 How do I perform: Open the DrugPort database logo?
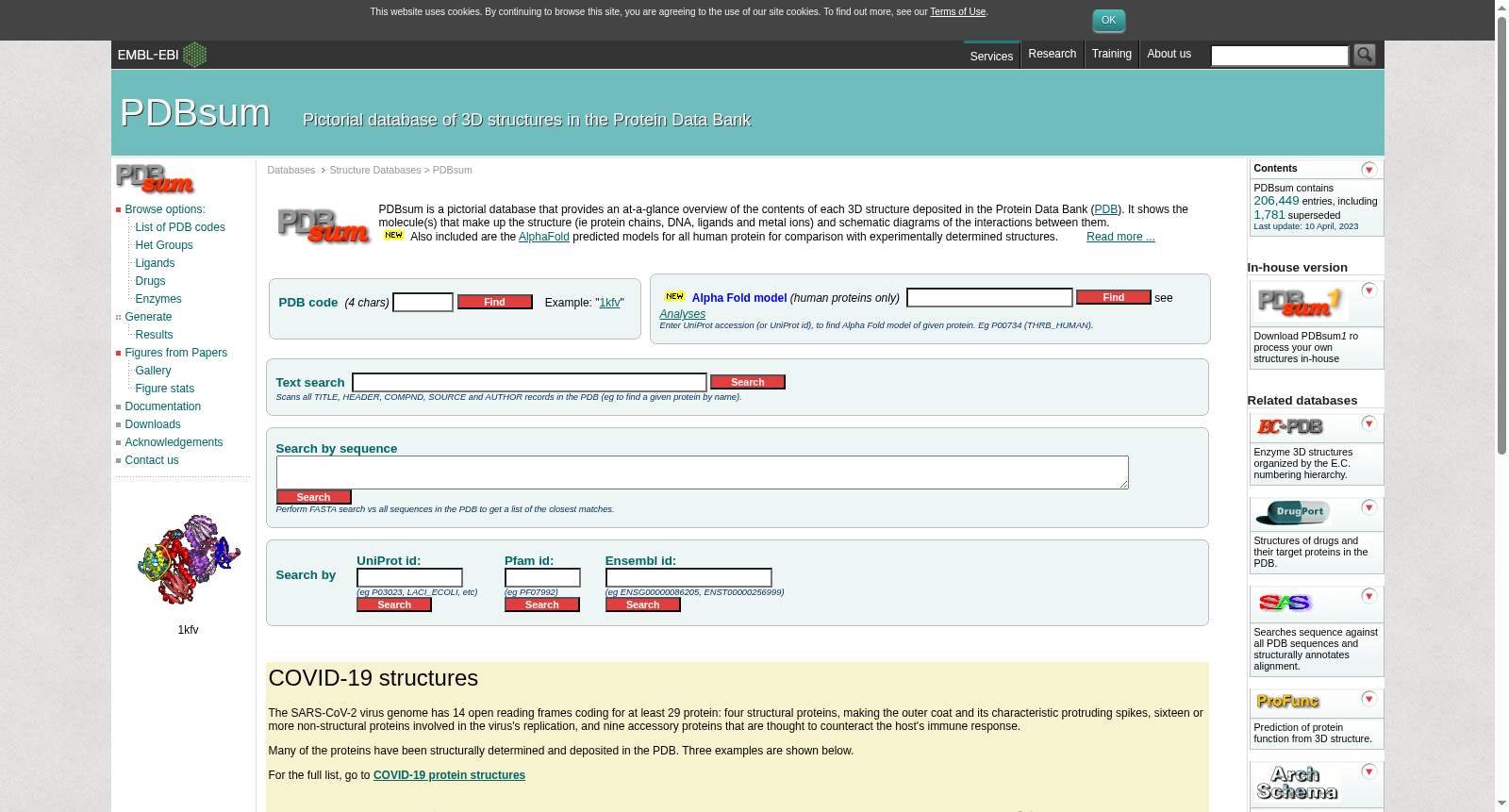tap(1293, 512)
